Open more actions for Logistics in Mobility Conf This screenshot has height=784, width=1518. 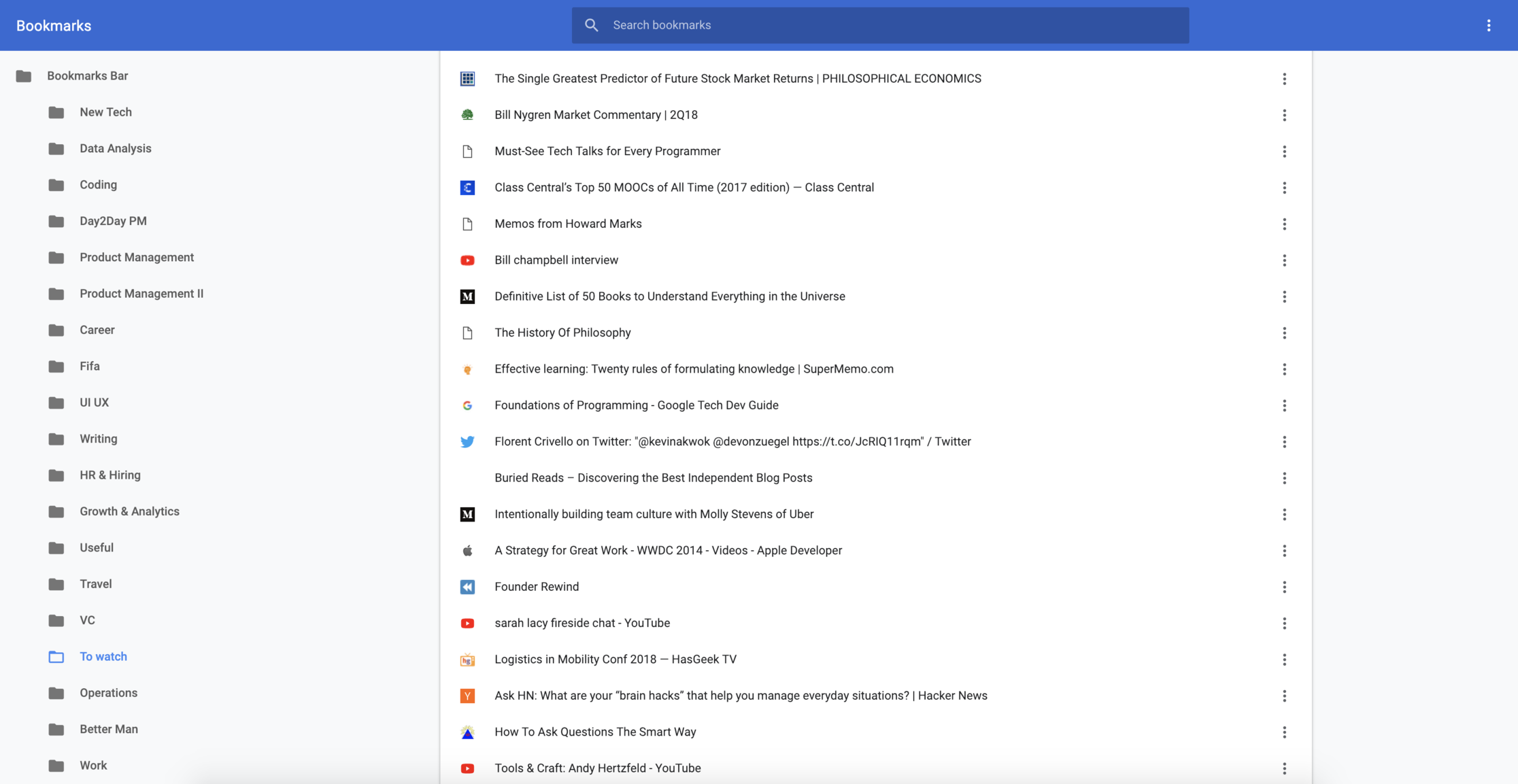click(x=1284, y=660)
